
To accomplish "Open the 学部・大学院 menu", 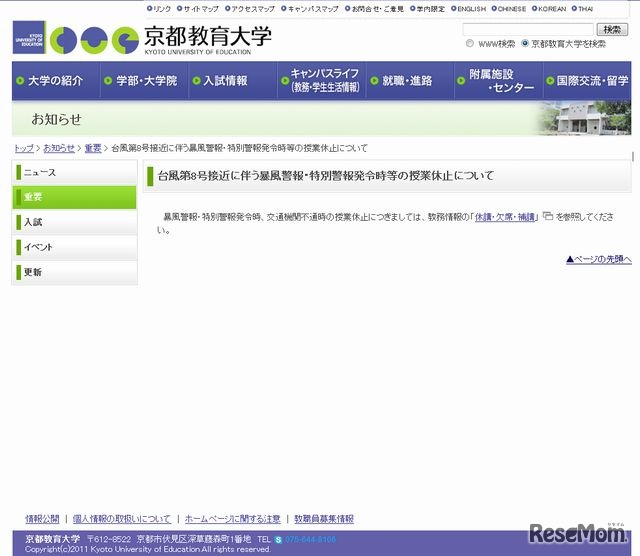I will (144, 80).
